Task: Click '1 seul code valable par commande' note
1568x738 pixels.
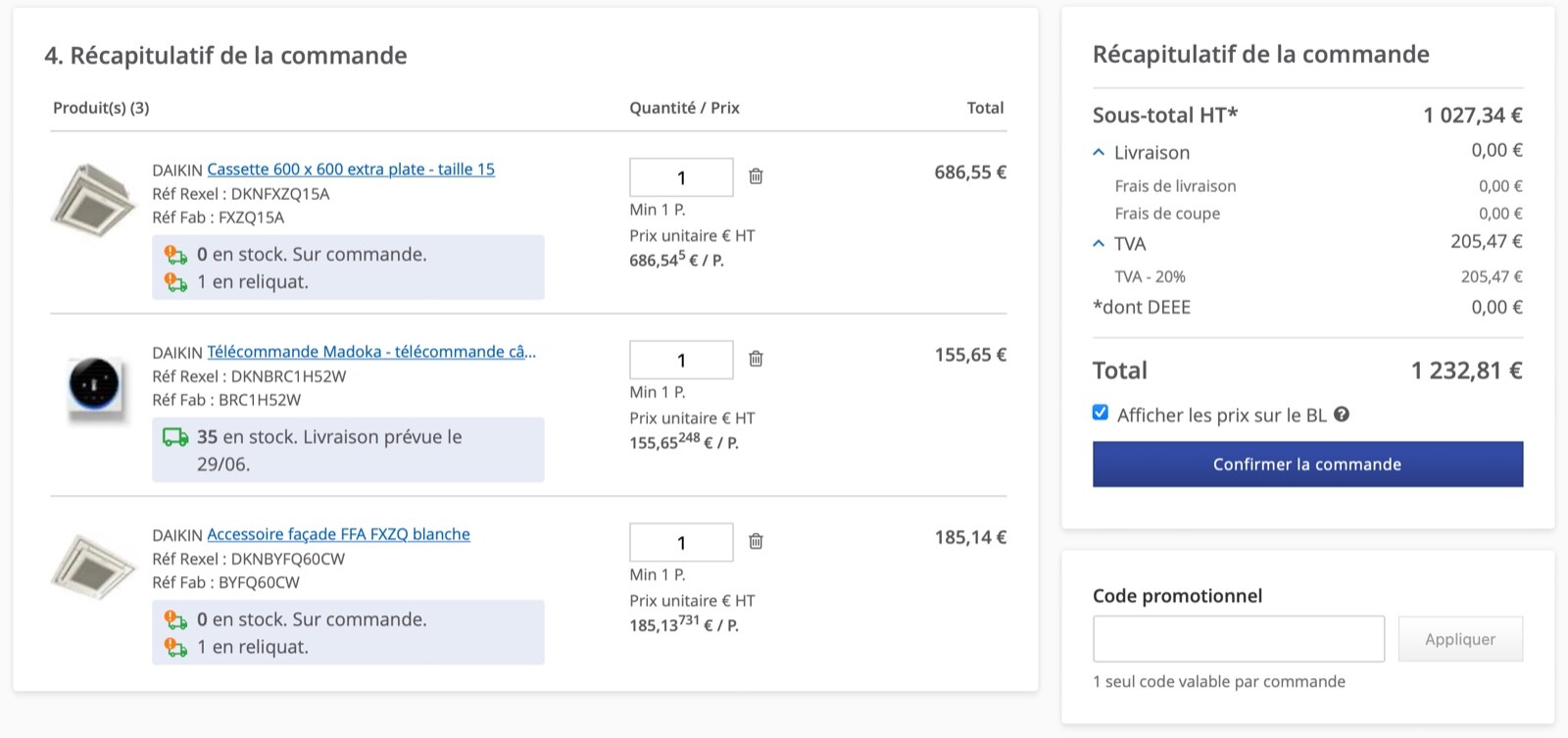Action: (x=1219, y=682)
